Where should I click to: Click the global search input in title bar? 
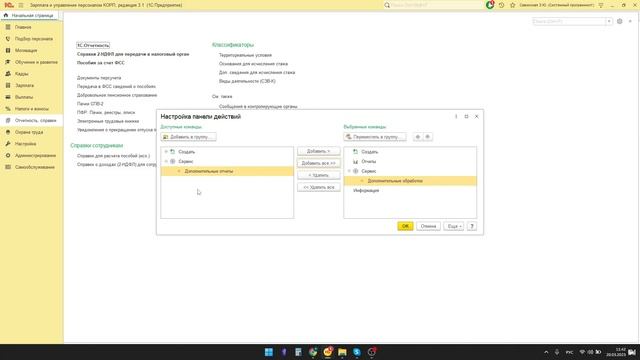tap(435, 5)
